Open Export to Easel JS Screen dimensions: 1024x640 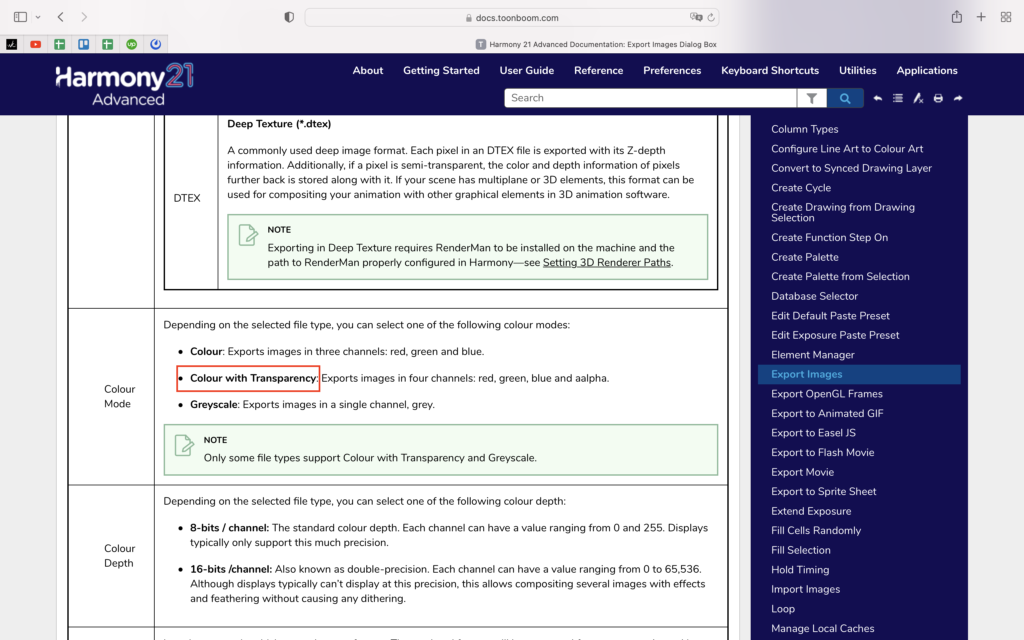pyautogui.click(x=813, y=433)
